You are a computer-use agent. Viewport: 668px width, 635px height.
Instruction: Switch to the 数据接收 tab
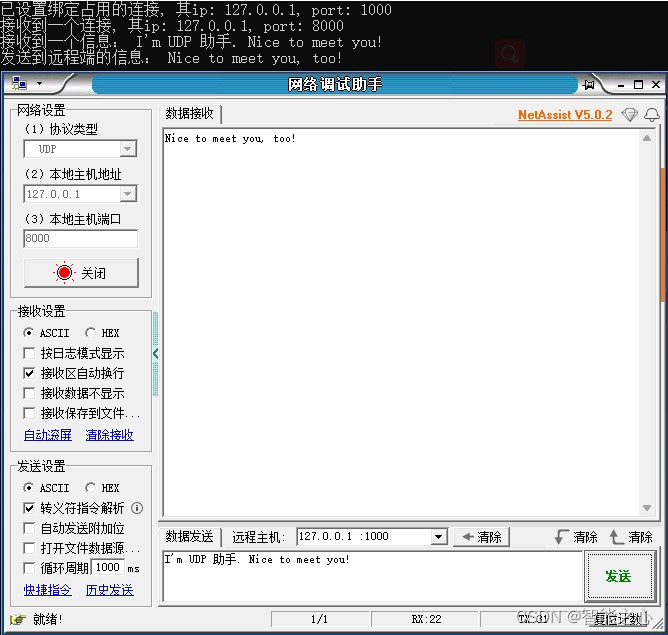[190, 113]
